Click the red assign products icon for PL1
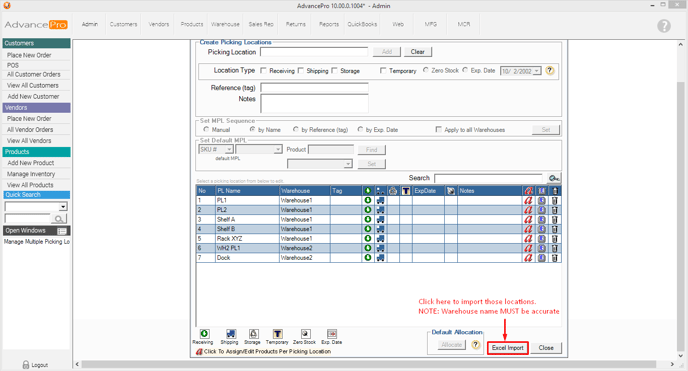 pos(528,200)
